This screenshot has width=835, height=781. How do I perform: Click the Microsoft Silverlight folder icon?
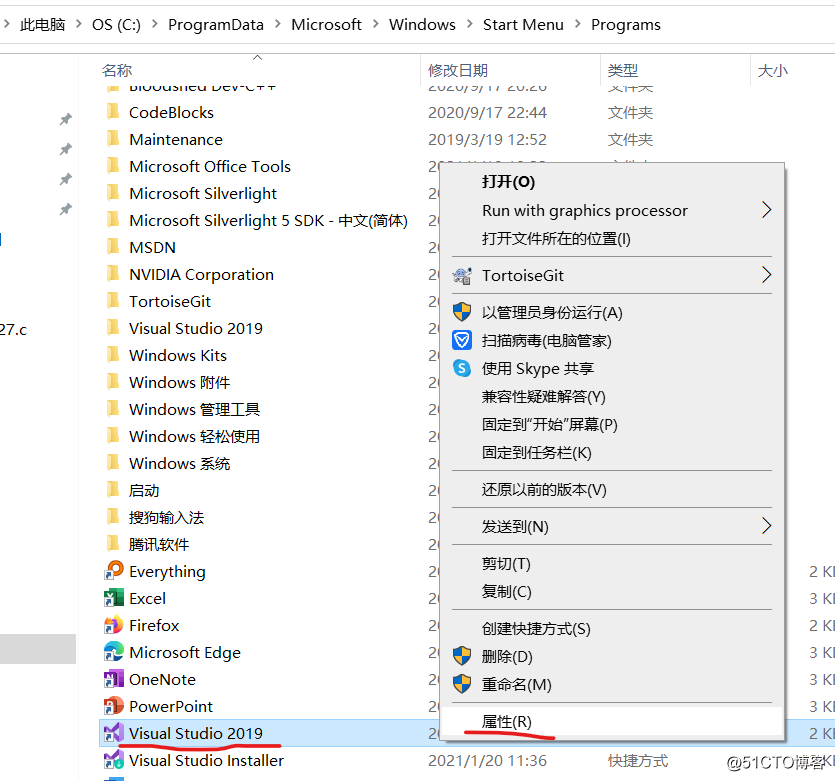click(113, 193)
